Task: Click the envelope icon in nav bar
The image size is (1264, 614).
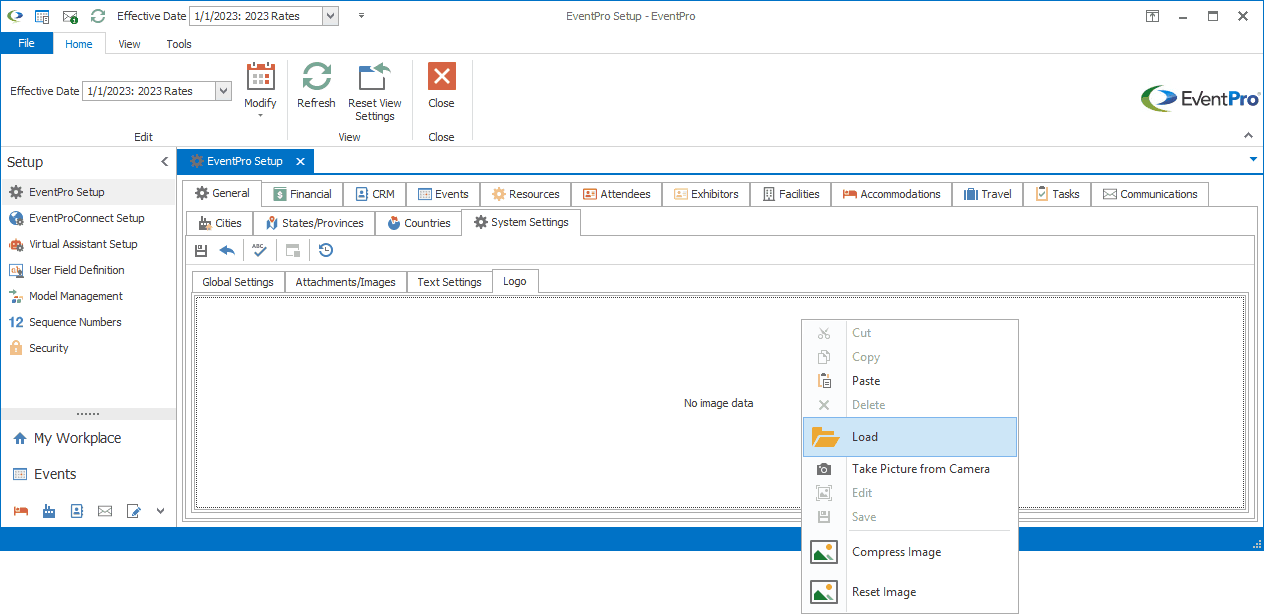Action: pos(105,511)
